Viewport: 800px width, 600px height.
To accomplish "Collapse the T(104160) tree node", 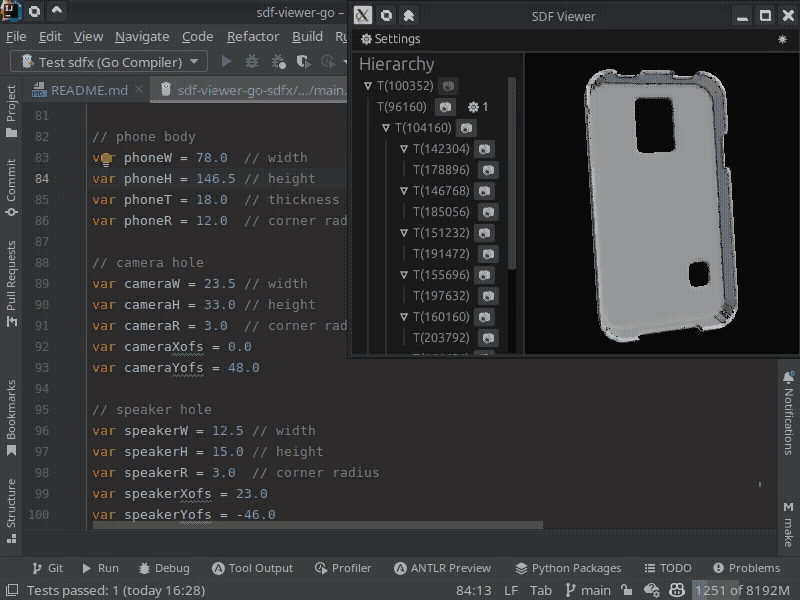I will (386, 128).
